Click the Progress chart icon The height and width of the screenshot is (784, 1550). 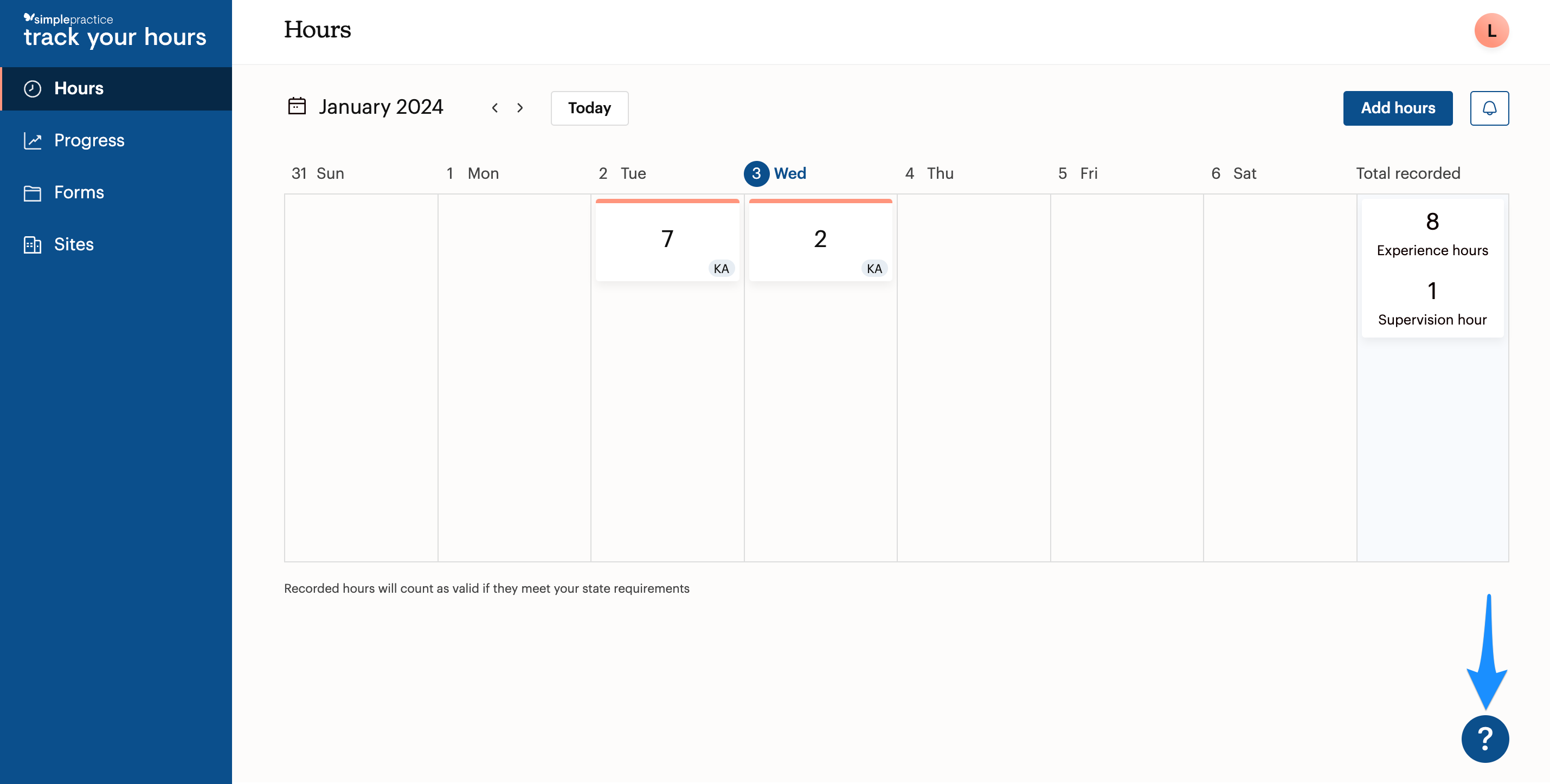point(33,141)
